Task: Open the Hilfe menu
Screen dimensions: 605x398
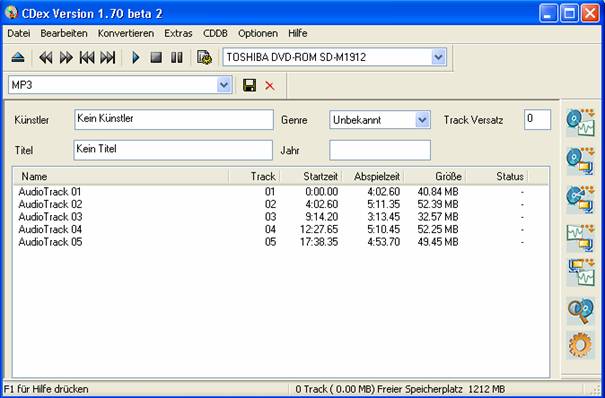Action: click(x=297, y=34)
